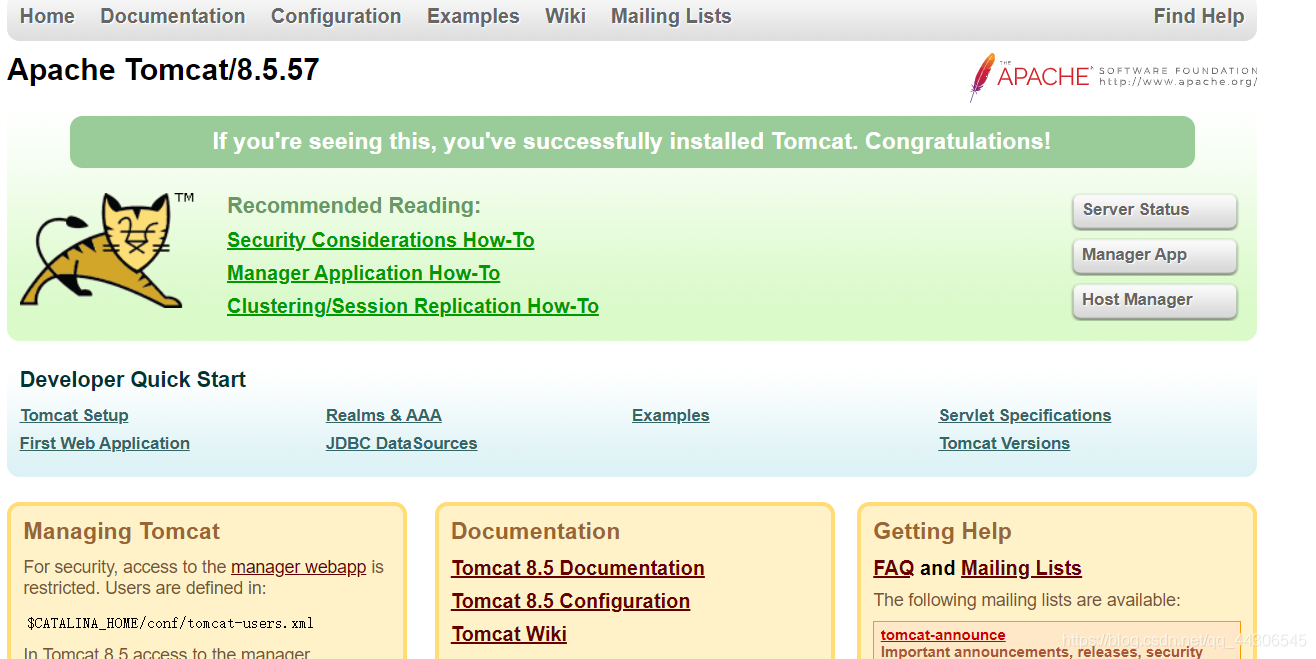This screenshot has height=659, width=1316.
Task: Go to the Home menu item
Action: coord(47,16)
